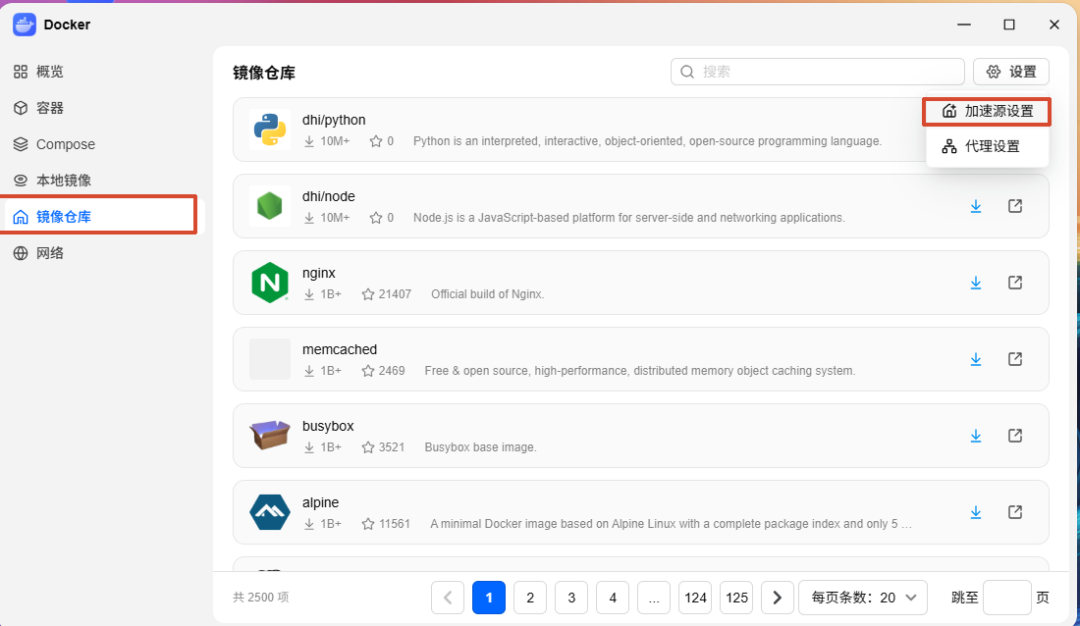Switch to 本地镜像 local images

pyautogui.click(x=52, y=180)
